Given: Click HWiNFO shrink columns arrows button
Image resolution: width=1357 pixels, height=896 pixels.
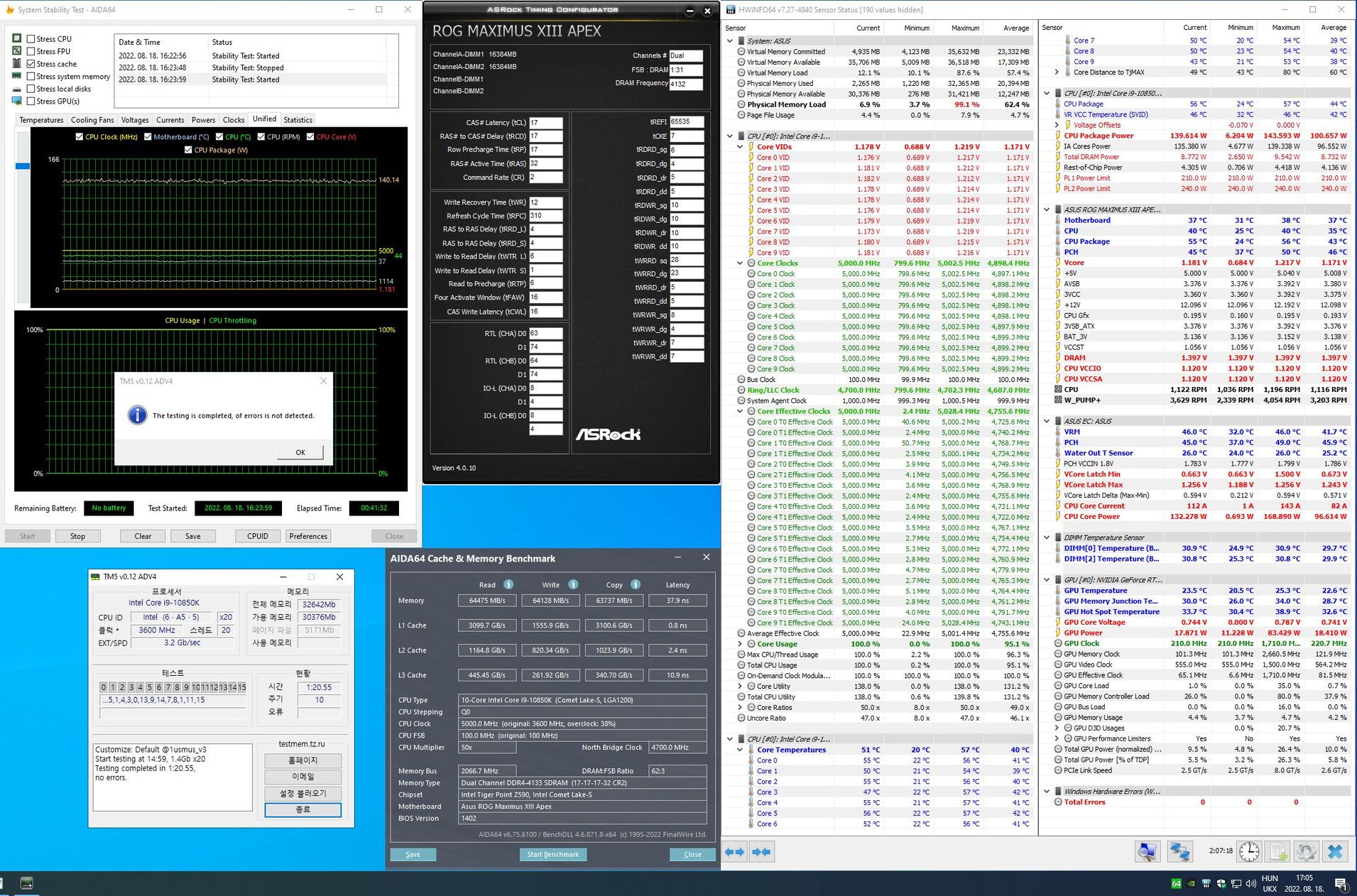Looking at the screenshot, I should click(761, 851).
